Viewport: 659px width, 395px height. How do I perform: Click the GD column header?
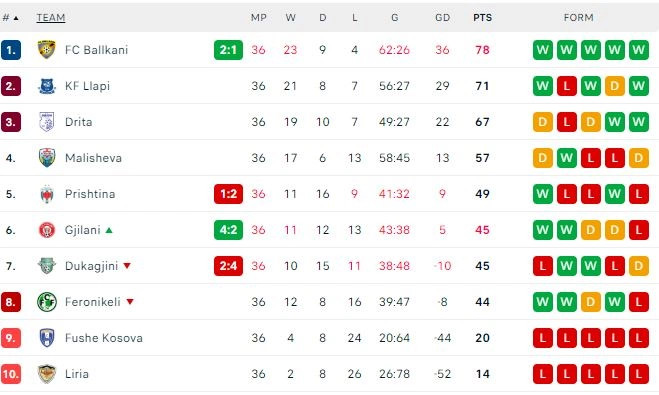point(443,18)
